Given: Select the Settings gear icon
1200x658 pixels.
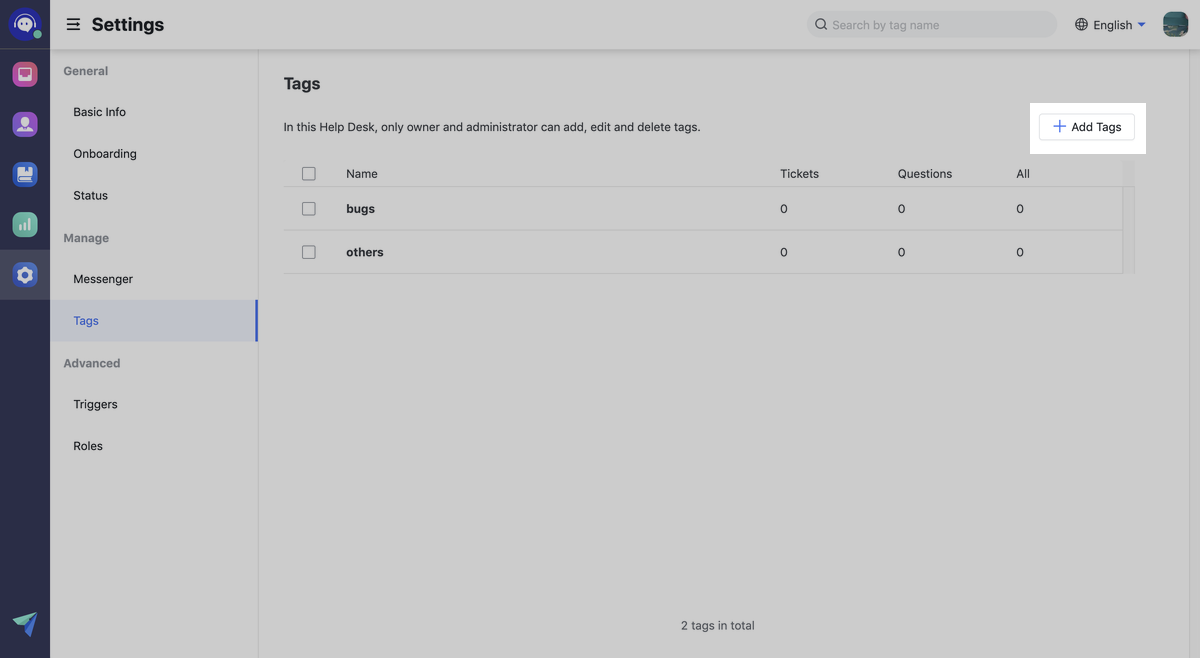Looking at the screenshot, I should click(x=24, y=274).
